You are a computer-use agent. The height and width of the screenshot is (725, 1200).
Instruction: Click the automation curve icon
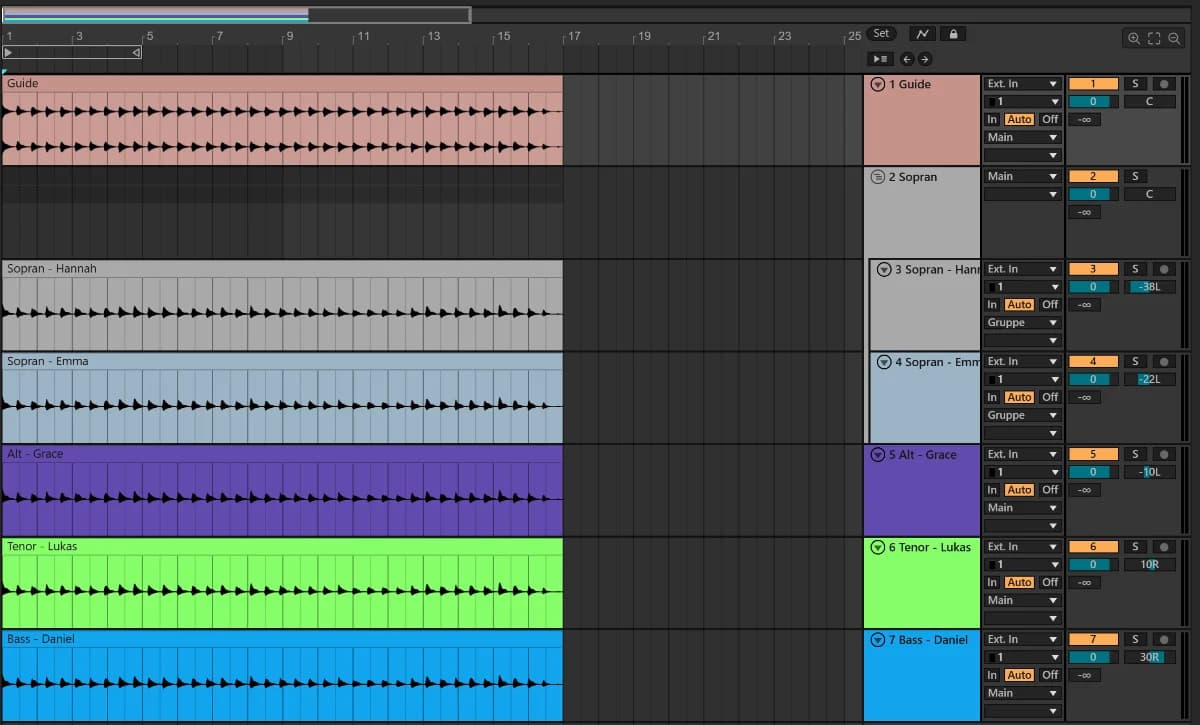(x=922, y=34)
